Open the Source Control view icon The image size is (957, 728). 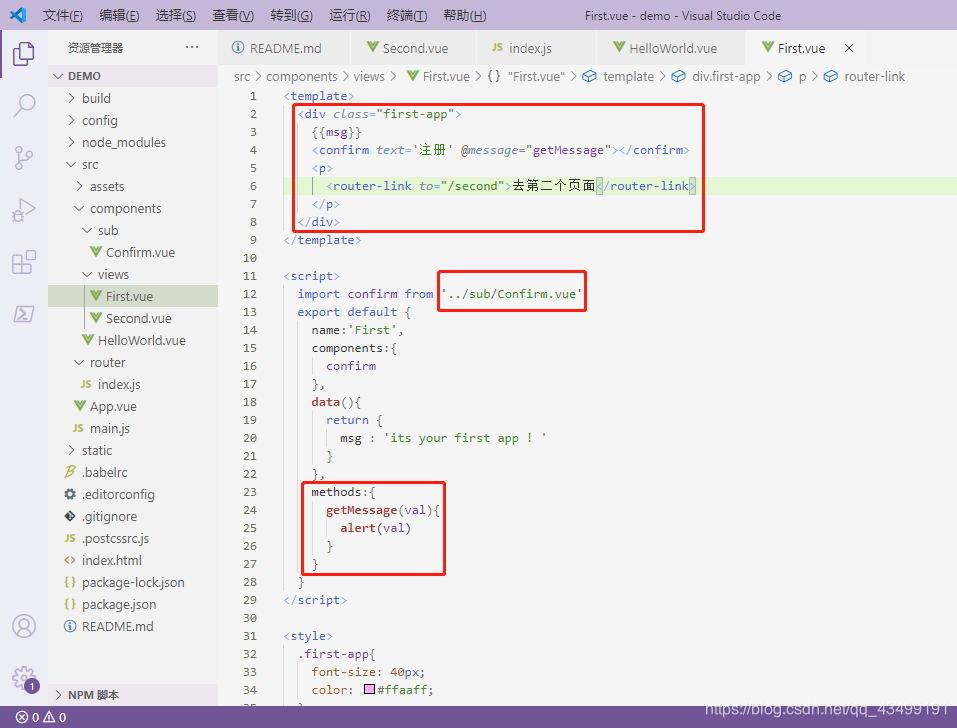[23, 157]
